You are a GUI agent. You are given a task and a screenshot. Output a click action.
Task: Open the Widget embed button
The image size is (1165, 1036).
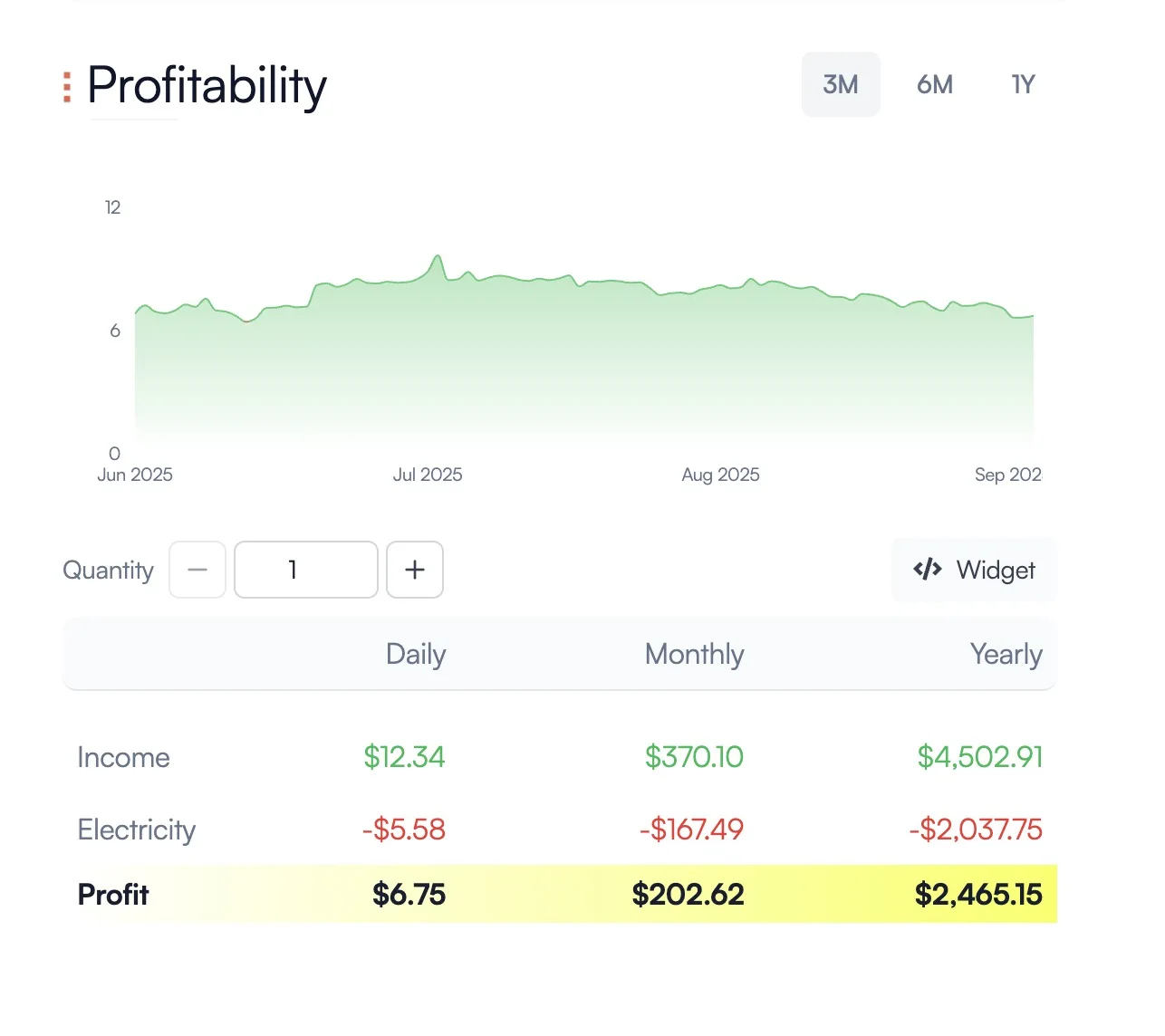(x=975, y=570)
